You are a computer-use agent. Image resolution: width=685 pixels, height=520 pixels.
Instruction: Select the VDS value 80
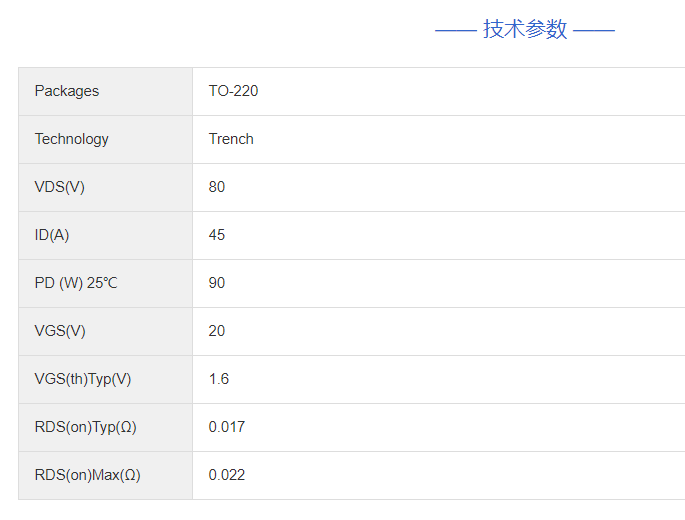(217, 187)
